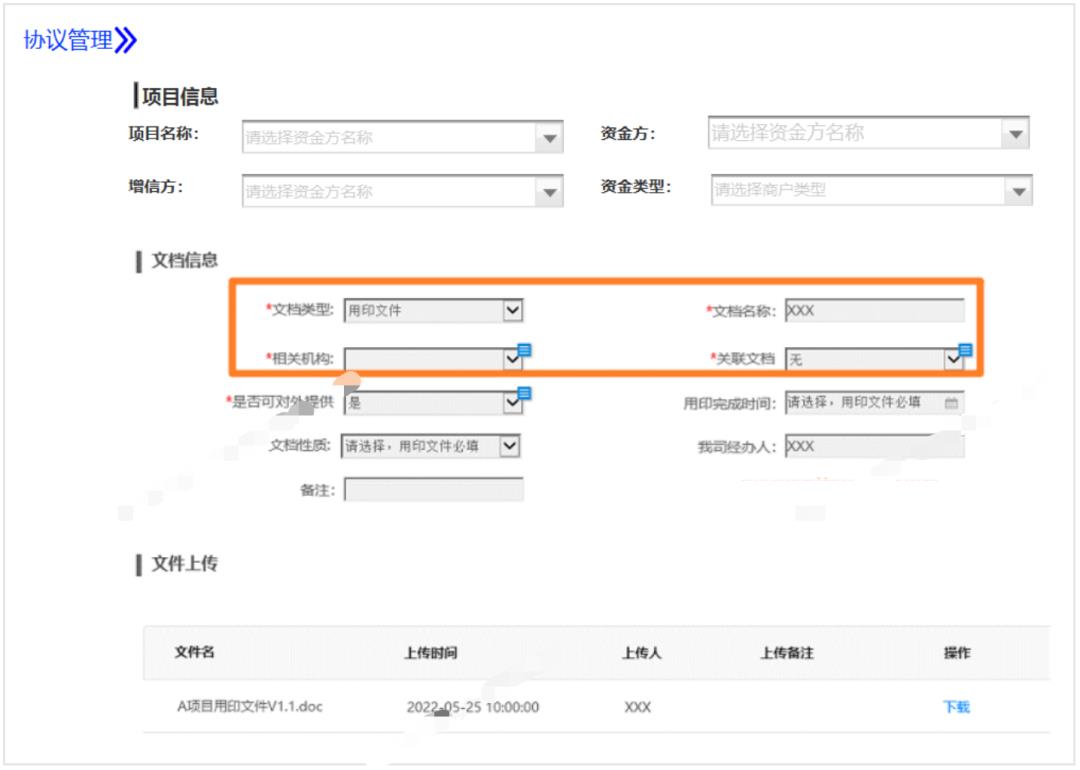This screenshot has width=1080, height=770.
Task: Select the file A项目用印文件V1.1.doc in the table
Action: click(x=249, y=707)
